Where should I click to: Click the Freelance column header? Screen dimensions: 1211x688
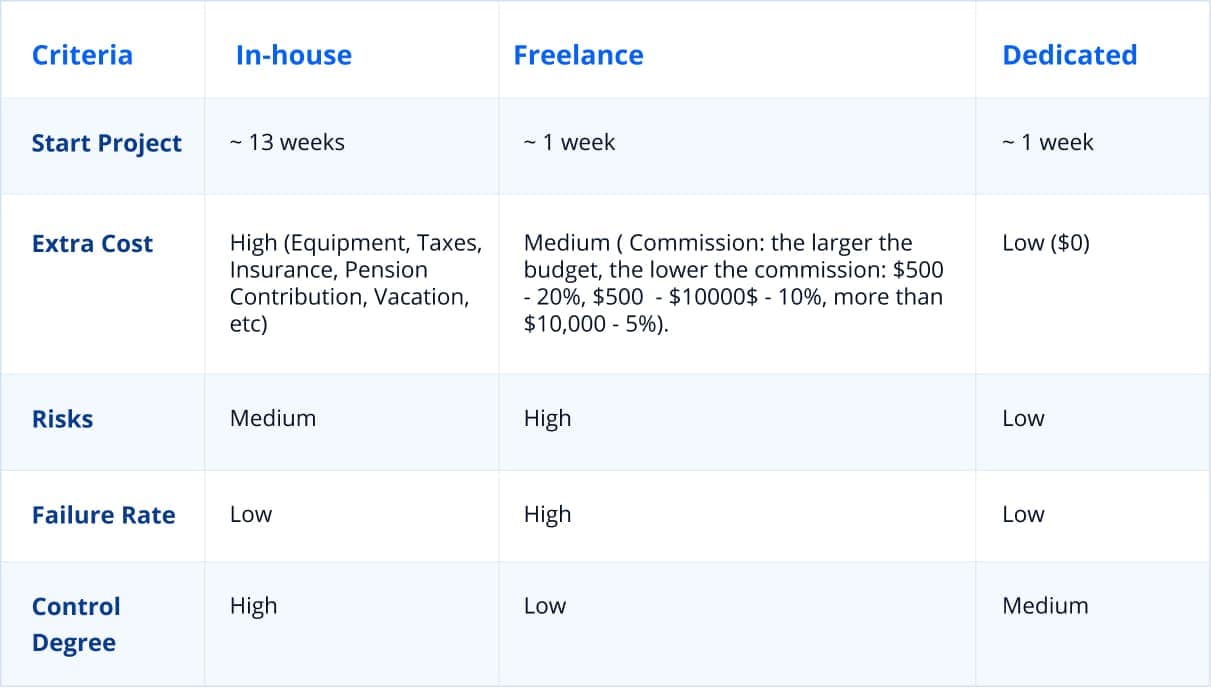pos(578,54)
